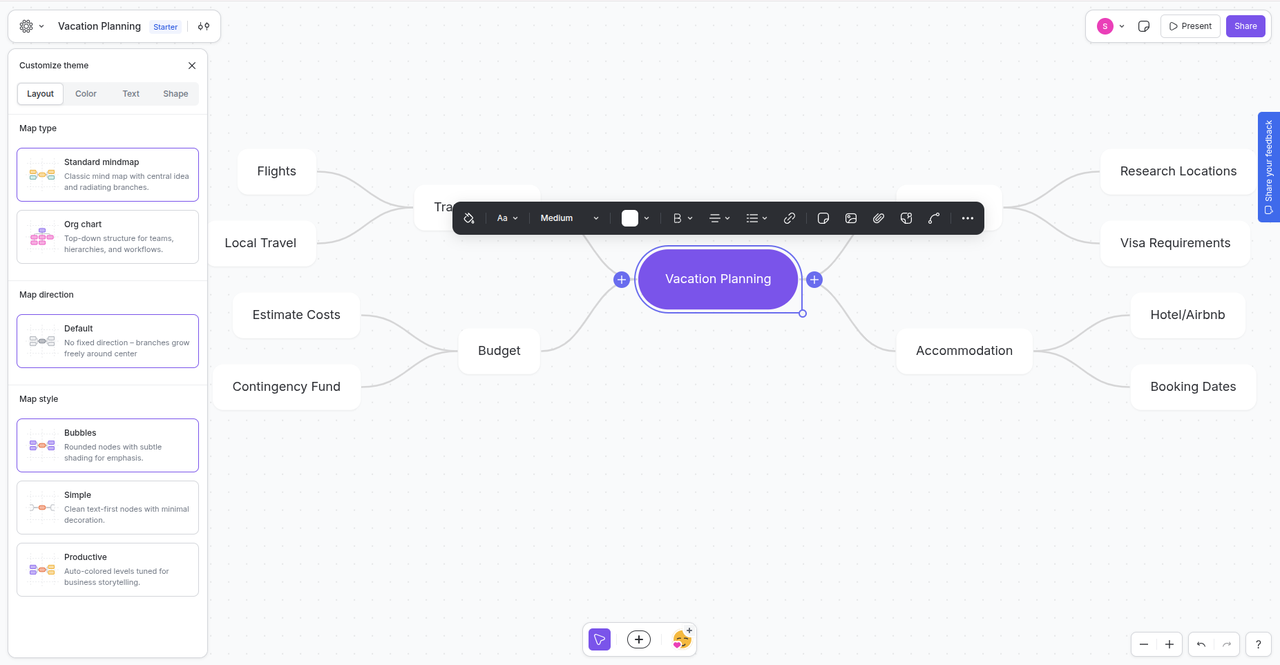This screenshot has width=1280, height=665.
Task: Select the Estimate Costs node
Action: [x=296, y=315]
